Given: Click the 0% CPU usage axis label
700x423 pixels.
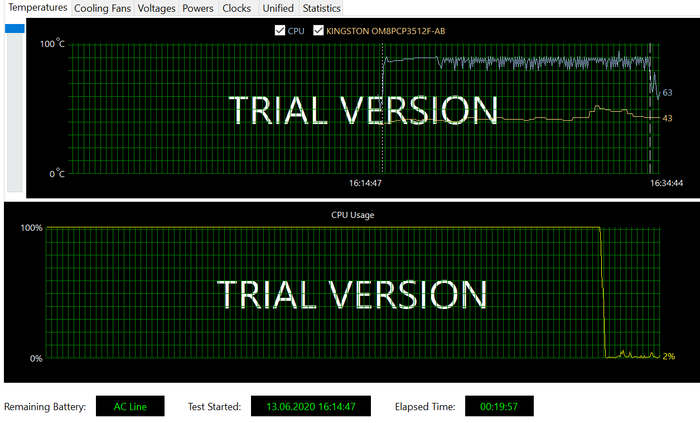Looking at the screenshot, I should pyautogui.click(x=36, y=358).
